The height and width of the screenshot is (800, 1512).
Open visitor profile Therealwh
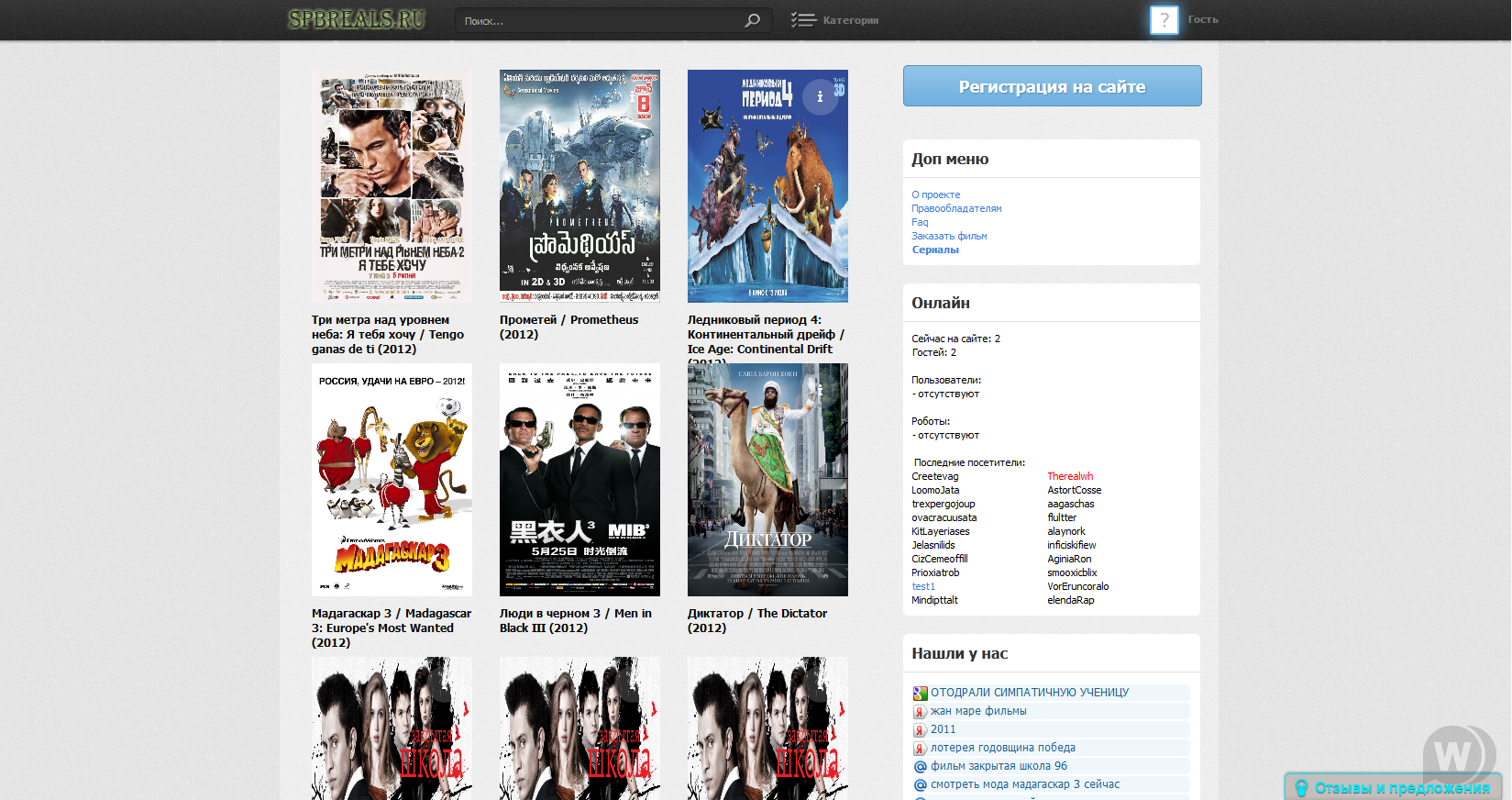[1070, 476]
